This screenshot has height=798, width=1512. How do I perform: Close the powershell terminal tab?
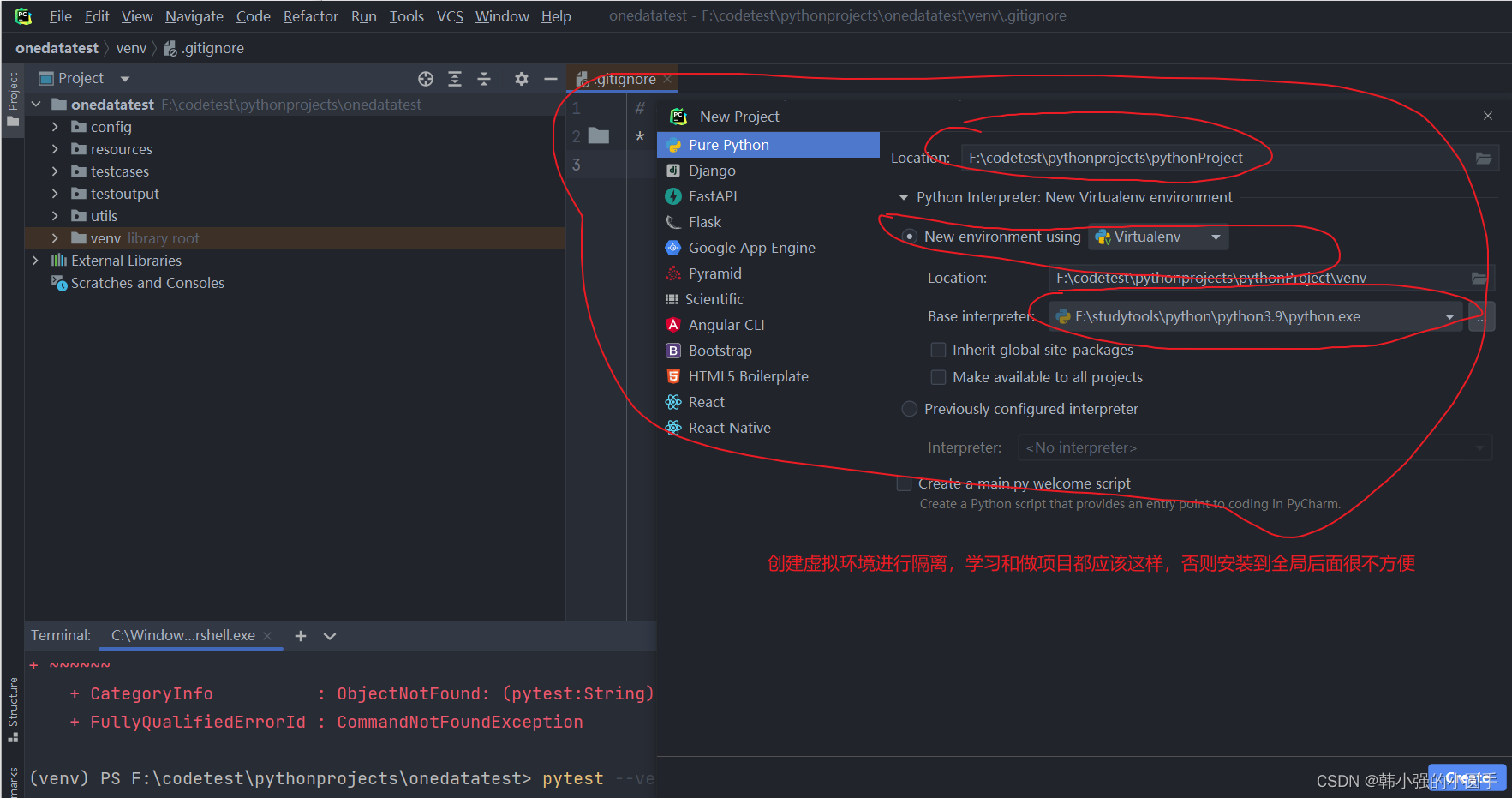click(x=267, y=636)
